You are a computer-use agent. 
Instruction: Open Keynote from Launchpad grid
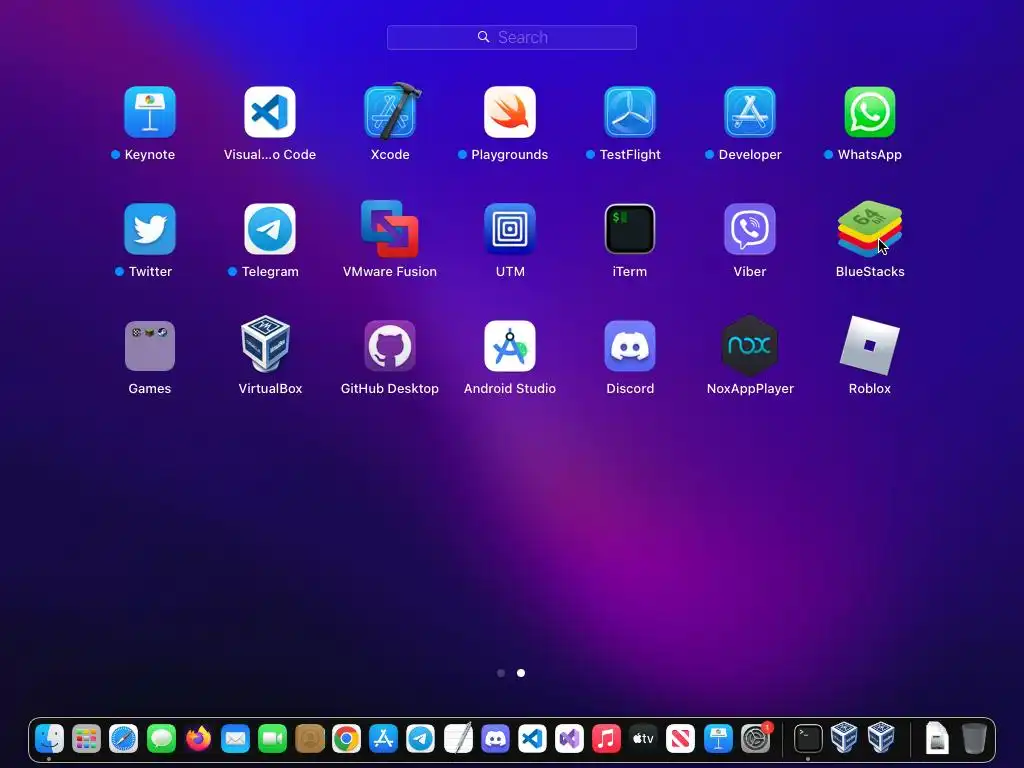tap(150, 112)
